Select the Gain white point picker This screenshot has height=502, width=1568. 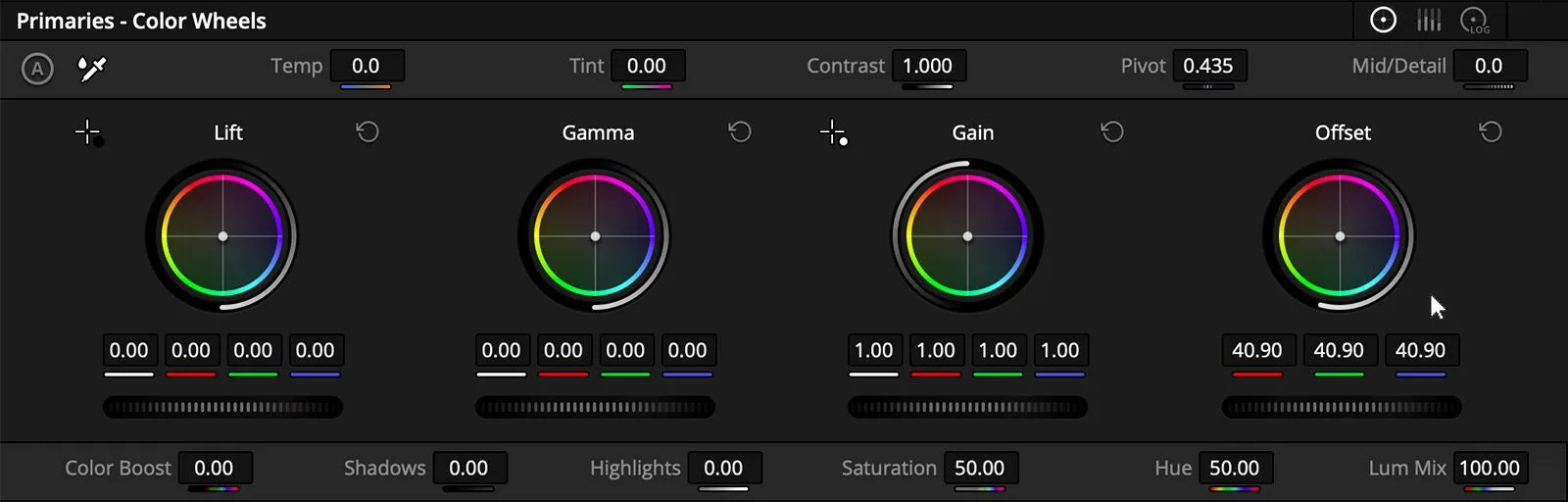click(834, 132)
